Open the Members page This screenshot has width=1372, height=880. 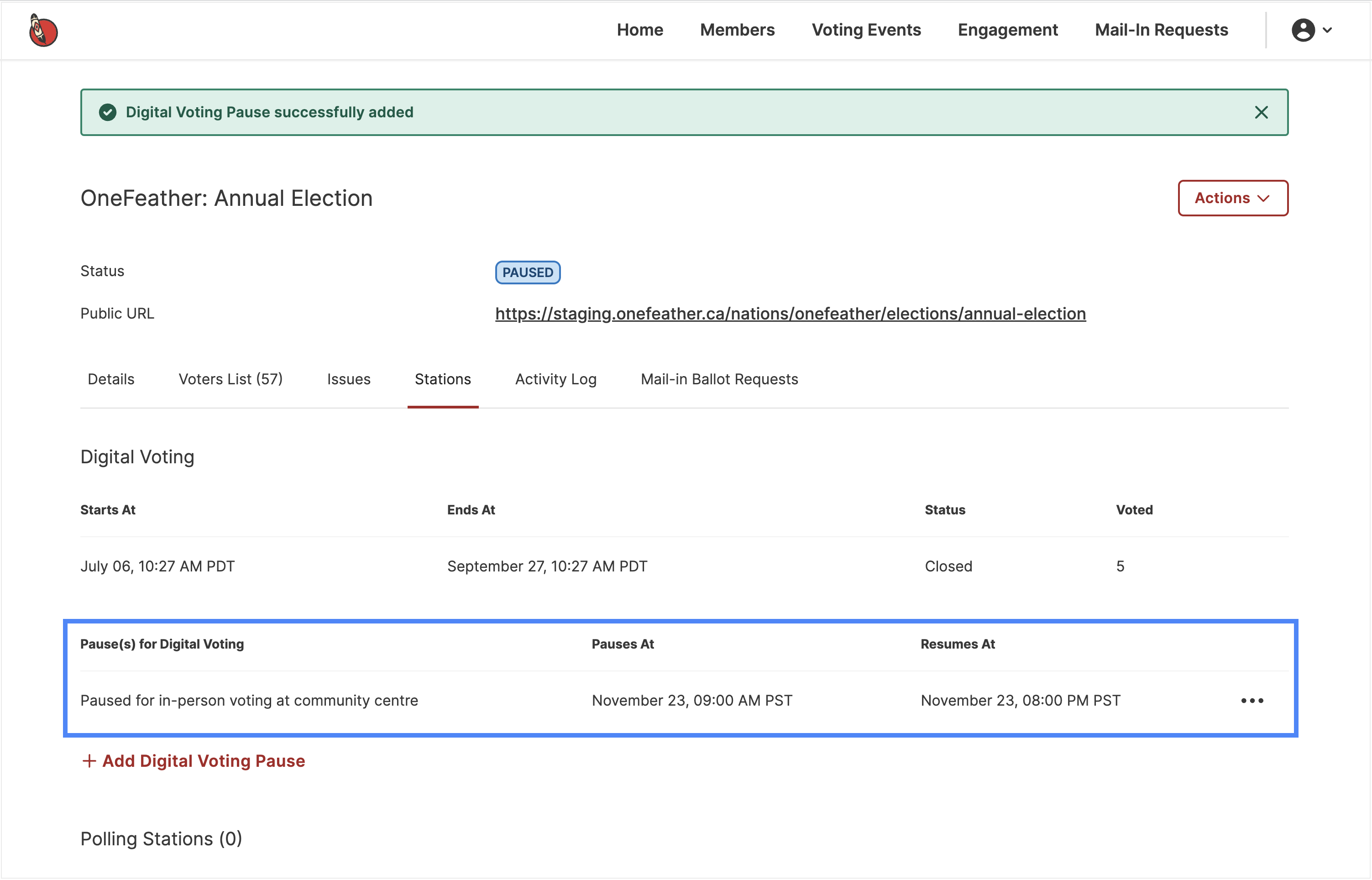click(x=737, y=30)
